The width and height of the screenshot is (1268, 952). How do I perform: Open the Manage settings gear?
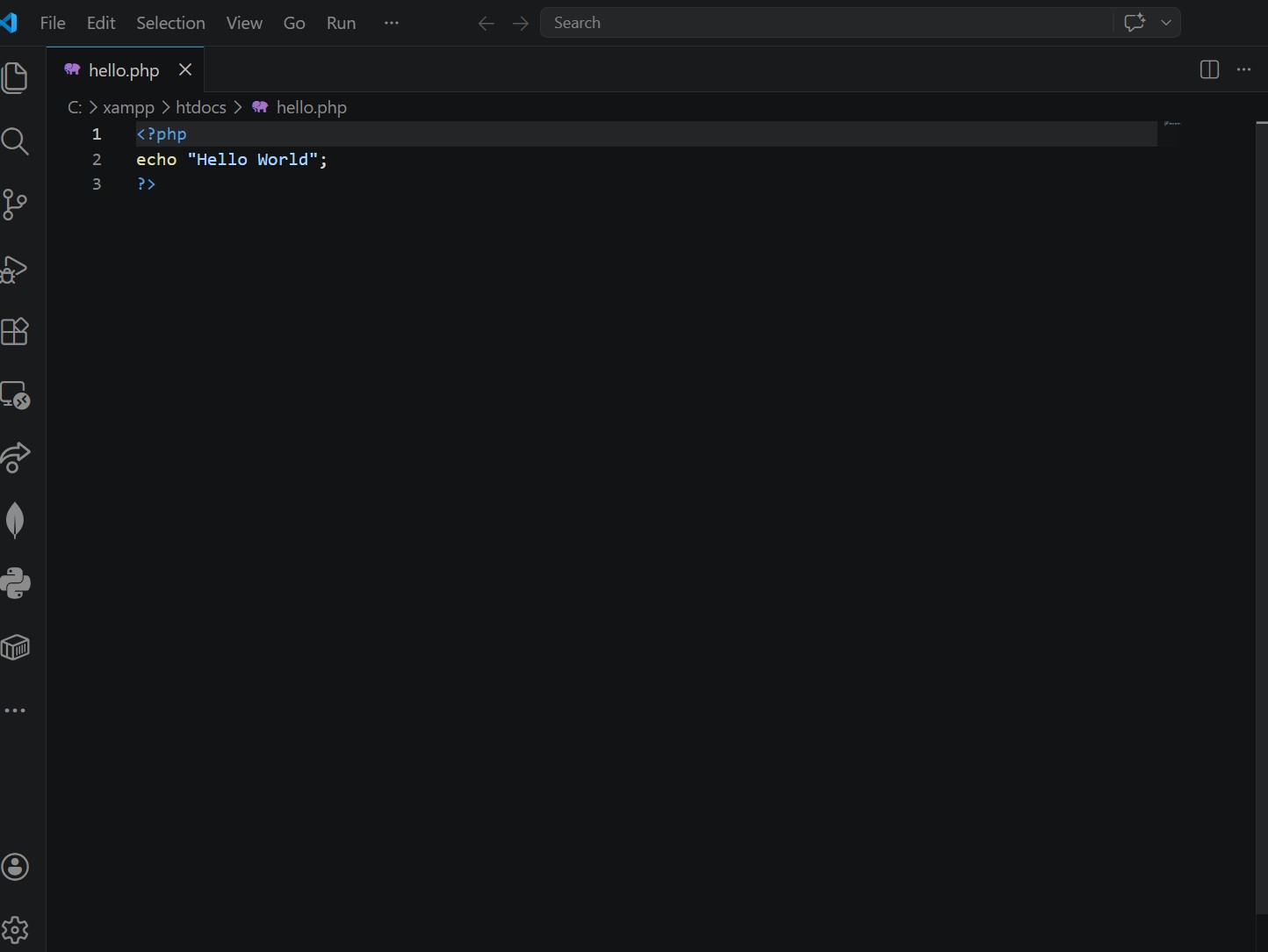tap(16, 930)
